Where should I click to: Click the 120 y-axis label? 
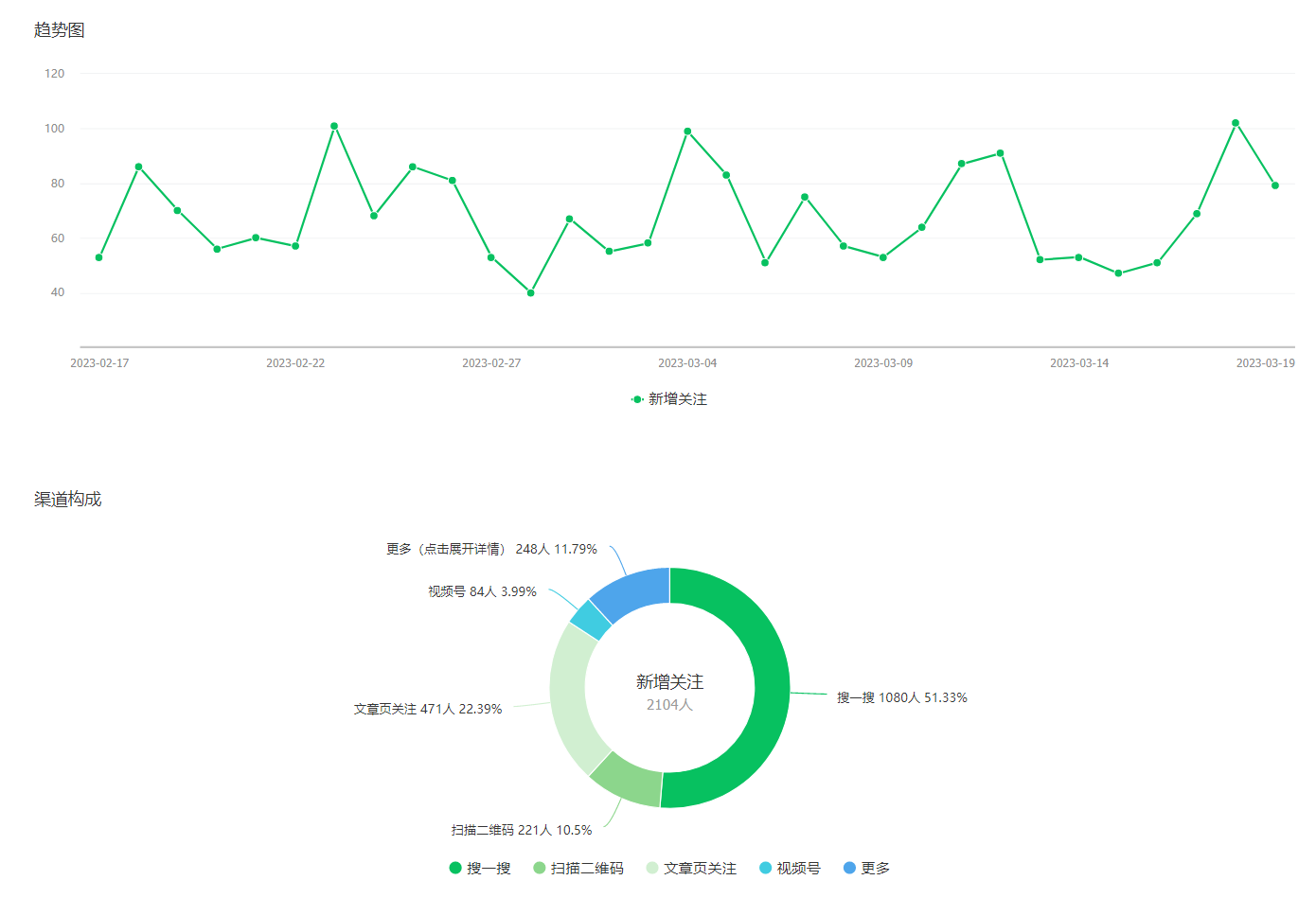[x=55, y=74]
